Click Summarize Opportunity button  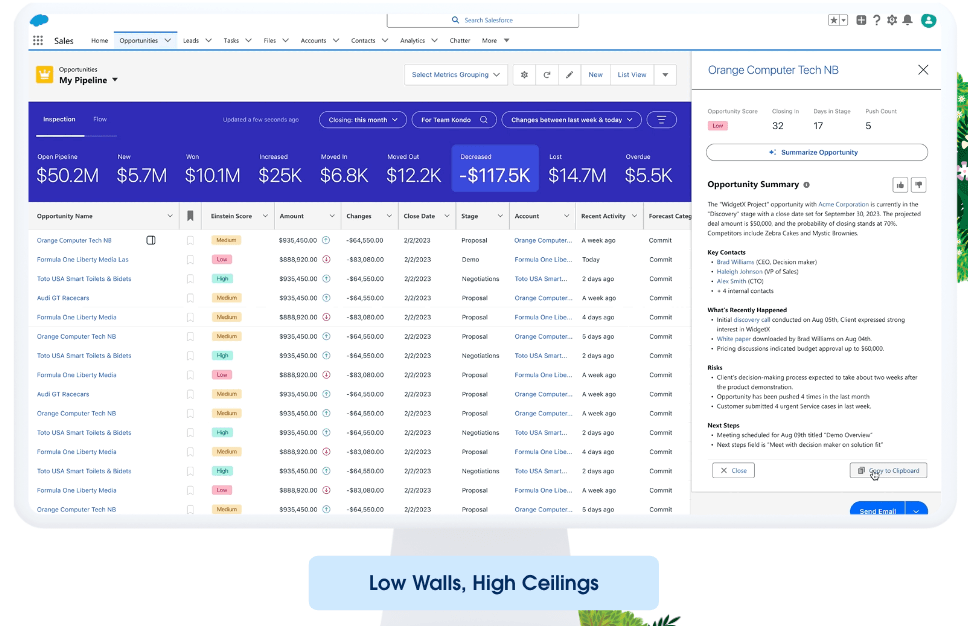[817, 152]
